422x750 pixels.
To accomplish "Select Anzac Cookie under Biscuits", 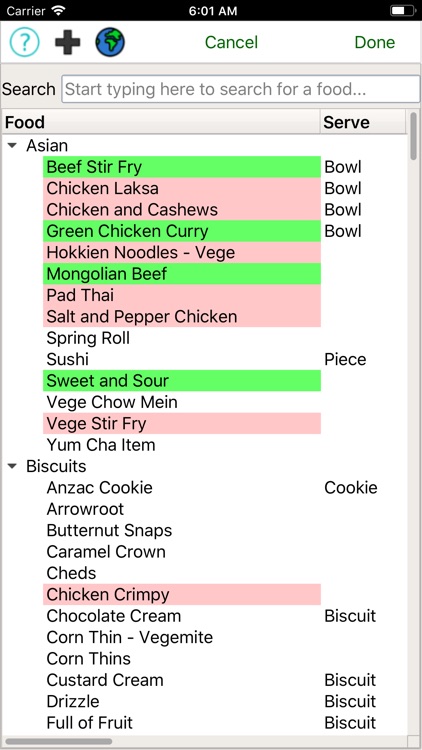I will click(x=100, y=487).
